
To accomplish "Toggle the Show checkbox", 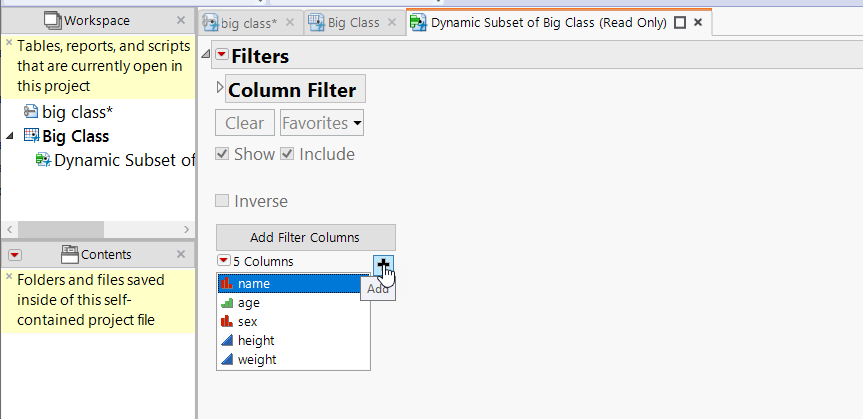I will tap(223, 154).
